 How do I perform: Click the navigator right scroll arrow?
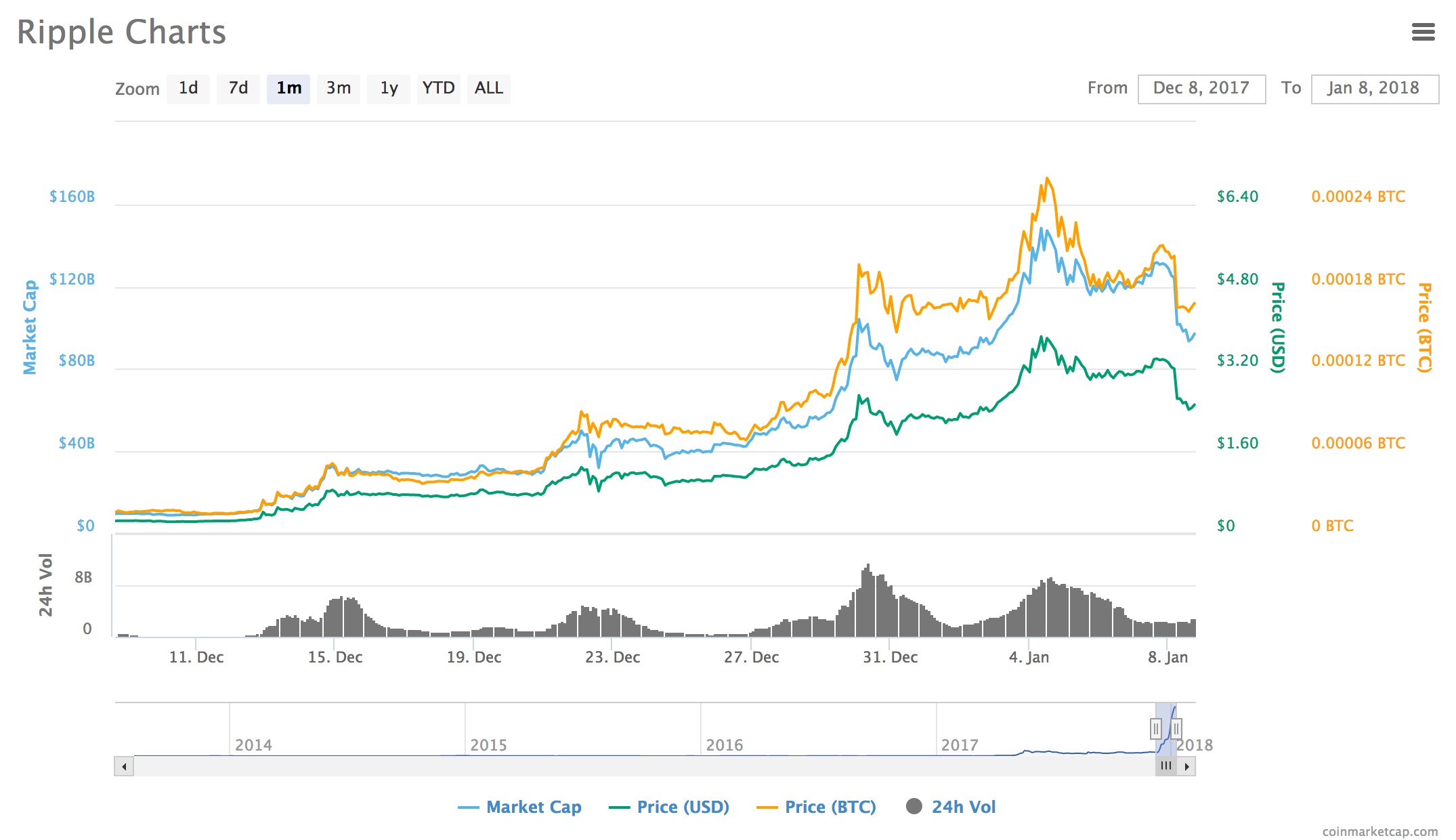1186,766
